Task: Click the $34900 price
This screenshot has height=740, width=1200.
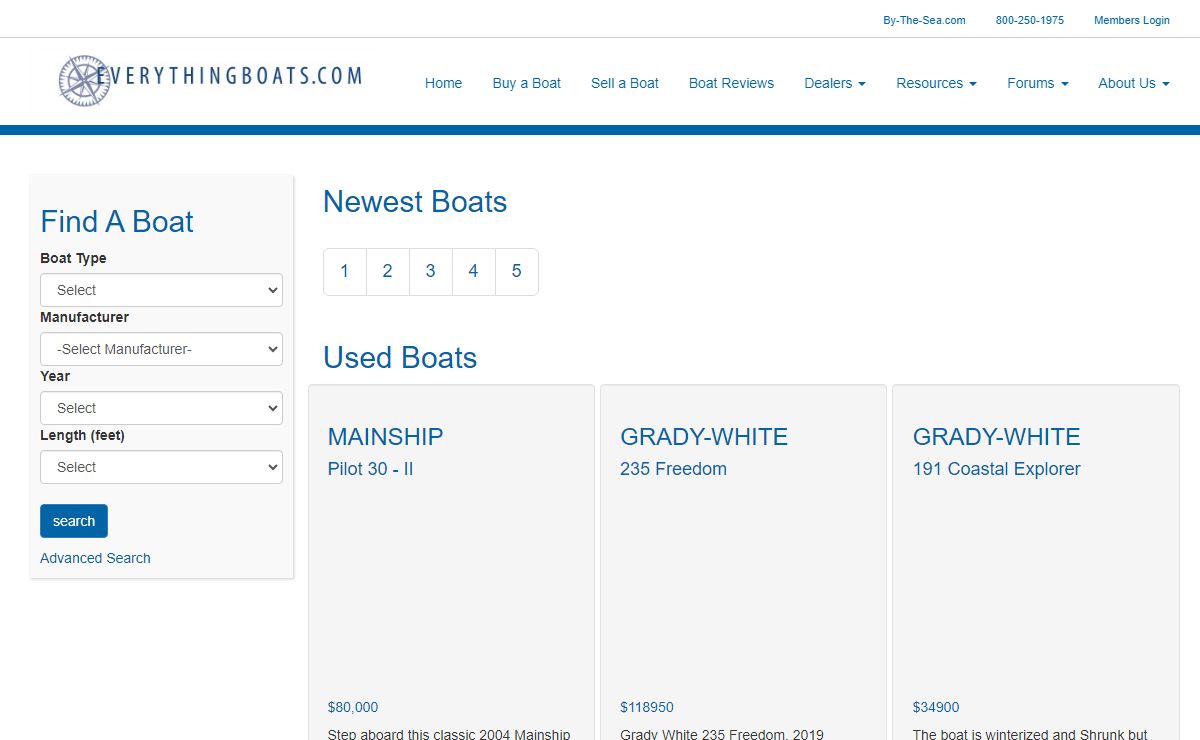Action: [x=936, y=707]
